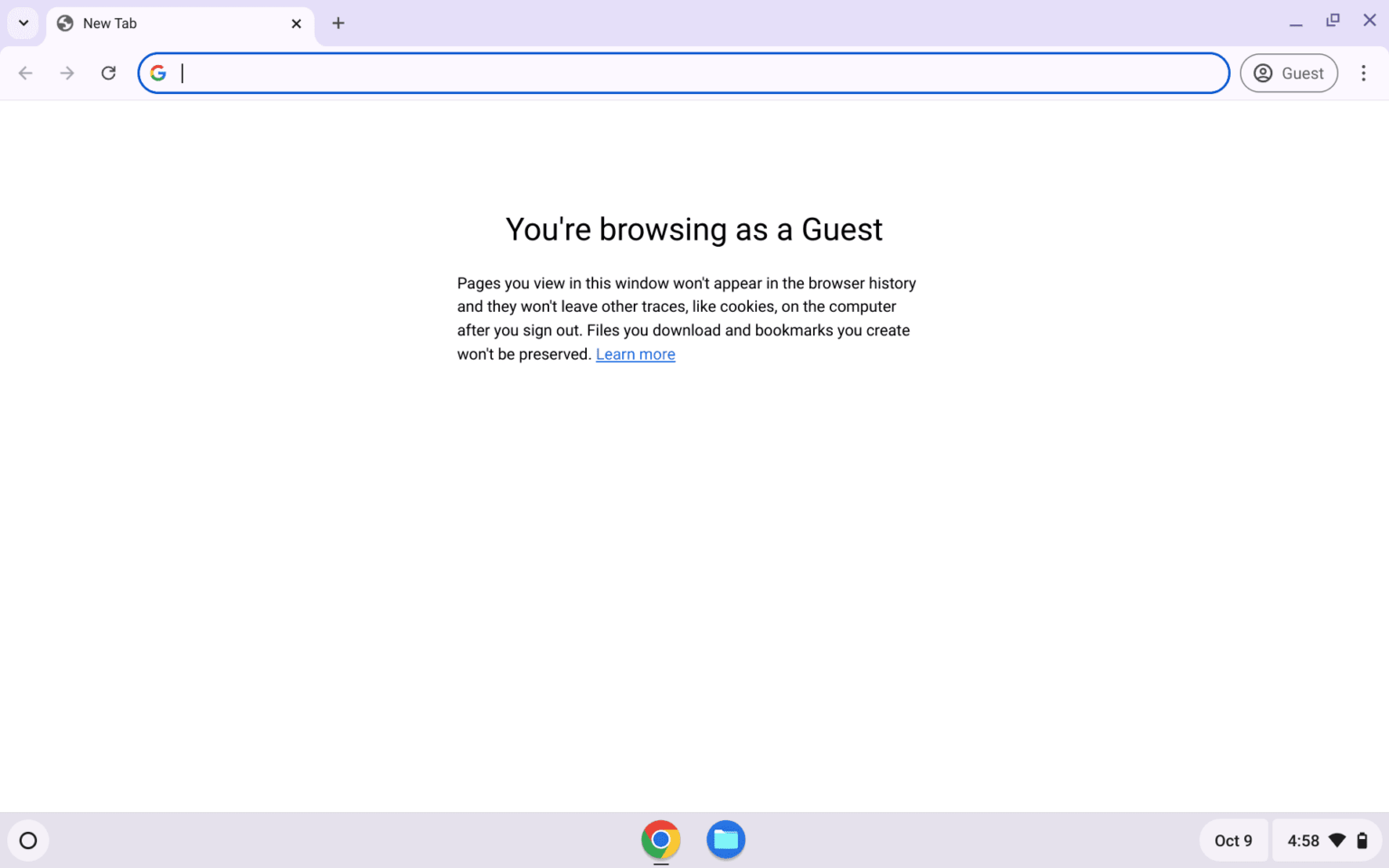Open the Oct 9 date calendar
1389x868 pixels.
1233,841
